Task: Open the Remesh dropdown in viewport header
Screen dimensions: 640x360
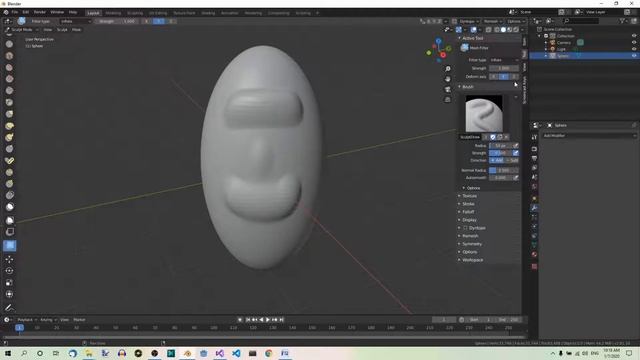Action: (493, 21)
